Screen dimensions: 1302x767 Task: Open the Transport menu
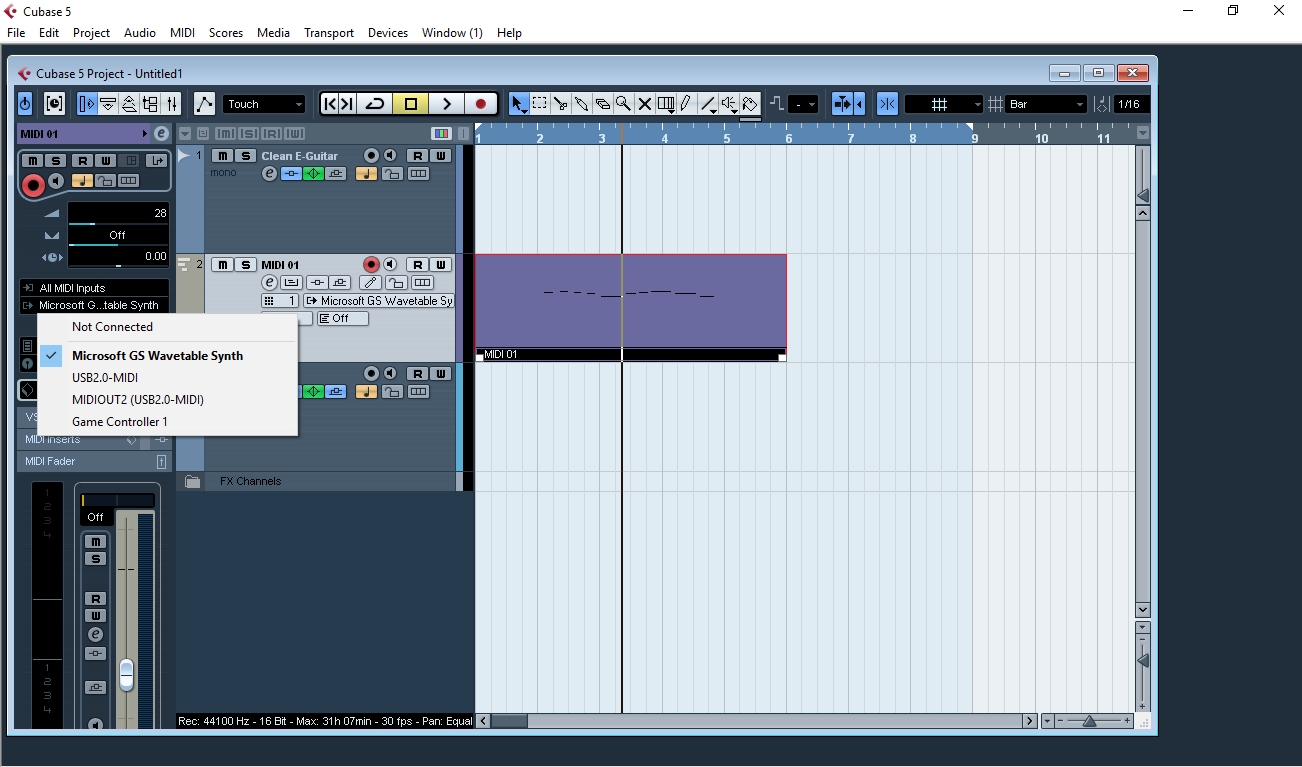click(329, 33)
